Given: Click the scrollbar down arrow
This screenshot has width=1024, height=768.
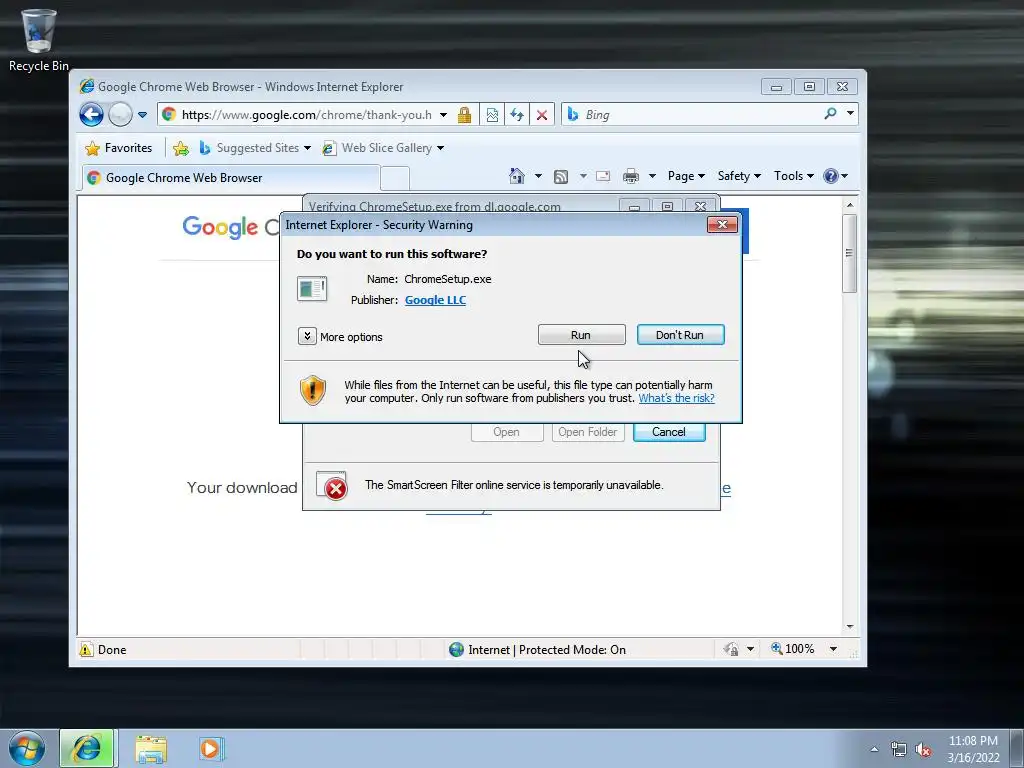Looking at the screenshot, I should coord(850,626).
